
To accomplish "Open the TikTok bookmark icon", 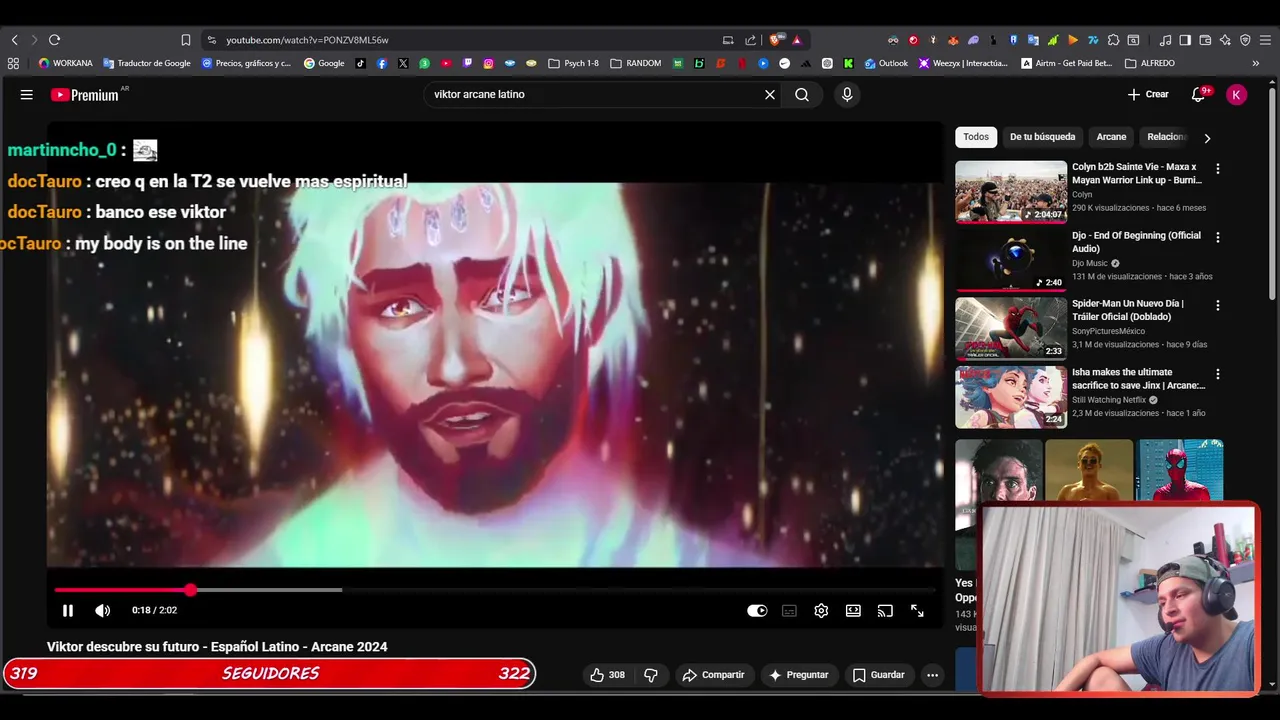I will point(361,63).
